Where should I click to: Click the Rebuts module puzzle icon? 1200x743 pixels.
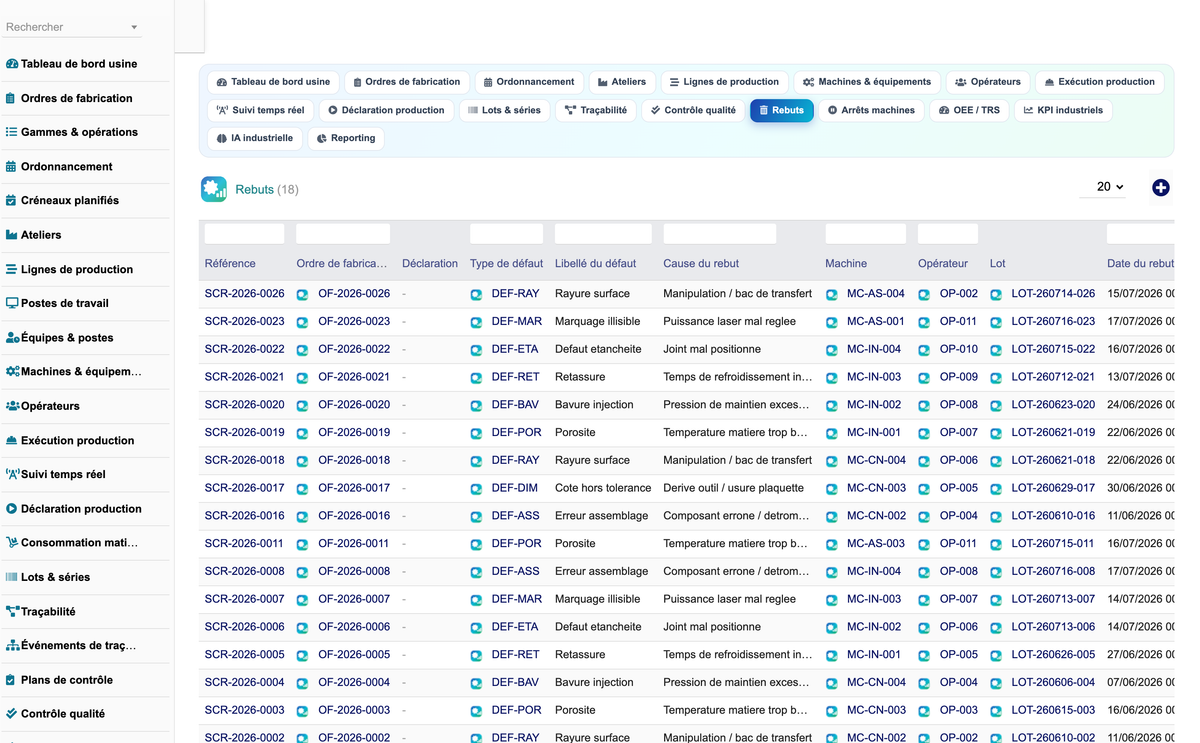[x=214, y=189]
